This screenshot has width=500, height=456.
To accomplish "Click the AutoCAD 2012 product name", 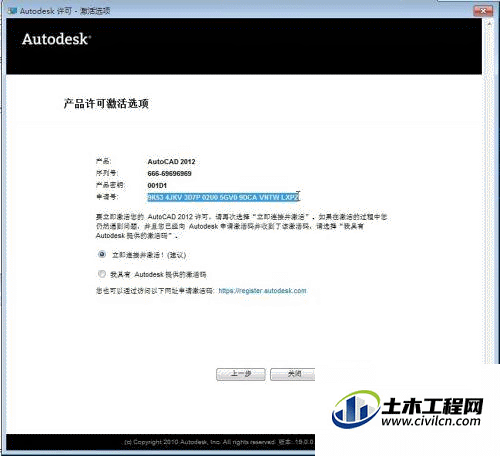I will (x=171, y=162).
